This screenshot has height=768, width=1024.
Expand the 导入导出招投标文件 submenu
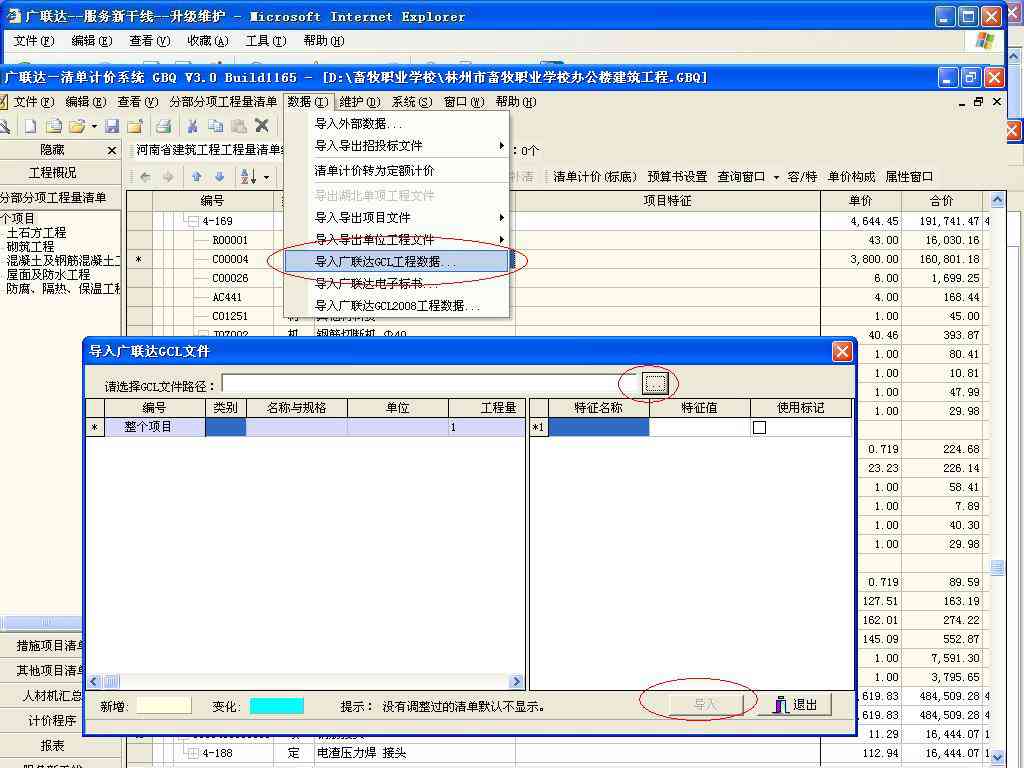point(502,145)
